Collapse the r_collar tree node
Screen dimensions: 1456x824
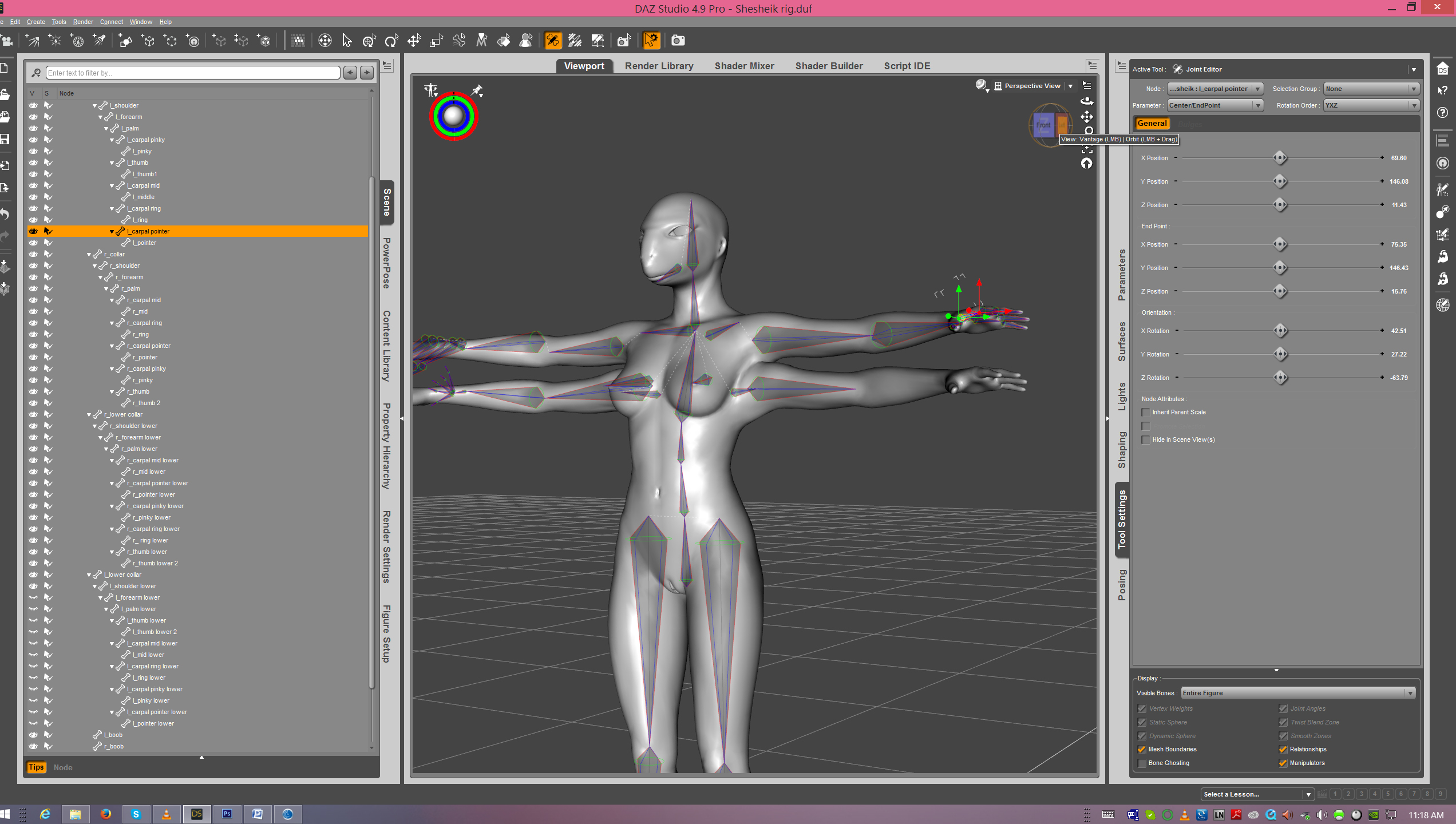pos(89,254)
